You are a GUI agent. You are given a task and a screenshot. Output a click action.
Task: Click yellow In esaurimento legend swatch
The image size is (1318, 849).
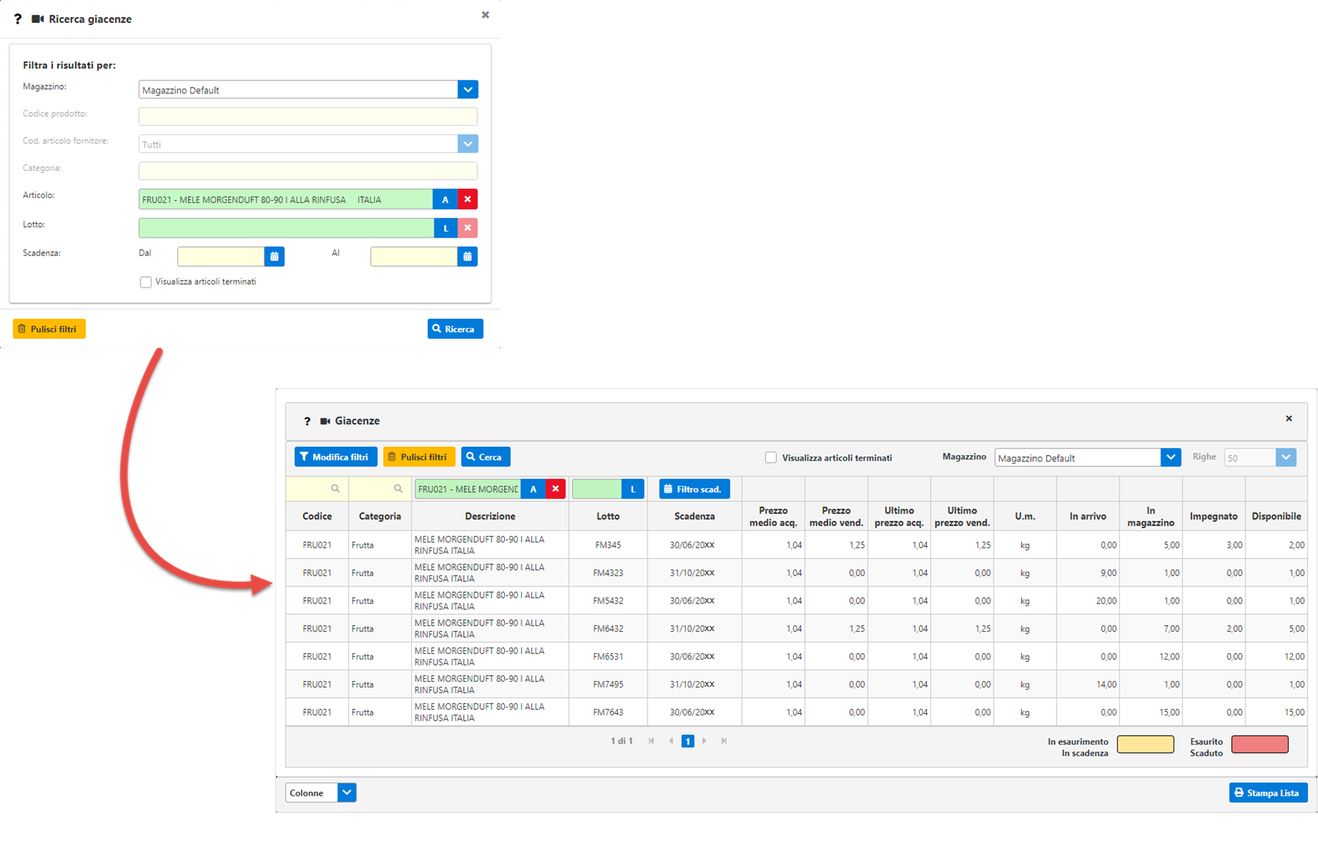pos(1145,744)
